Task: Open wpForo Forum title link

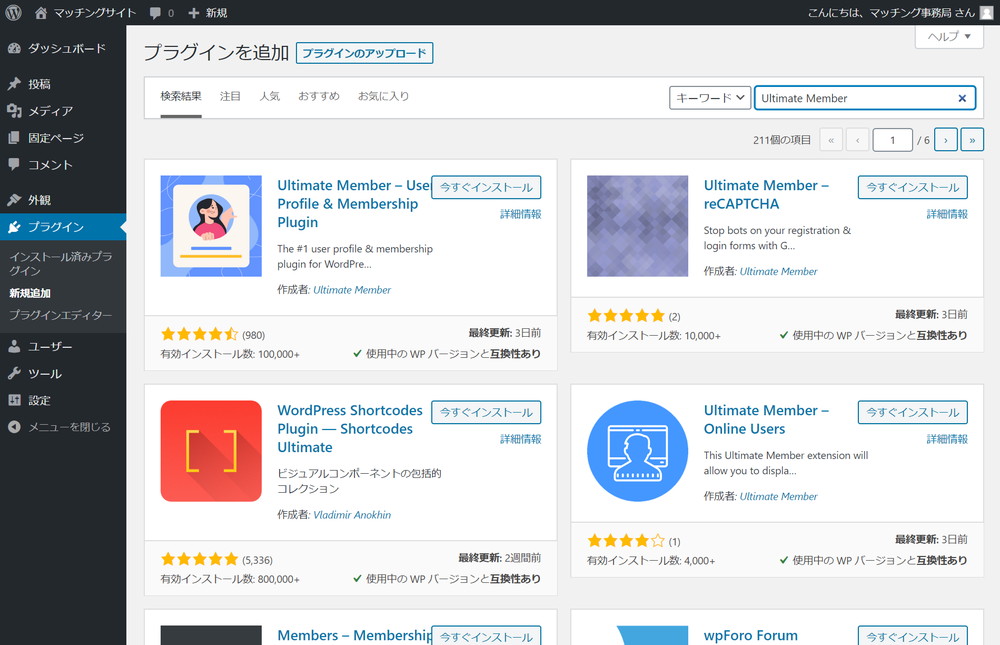Action: pyautogui.click(x=751, y=635)
